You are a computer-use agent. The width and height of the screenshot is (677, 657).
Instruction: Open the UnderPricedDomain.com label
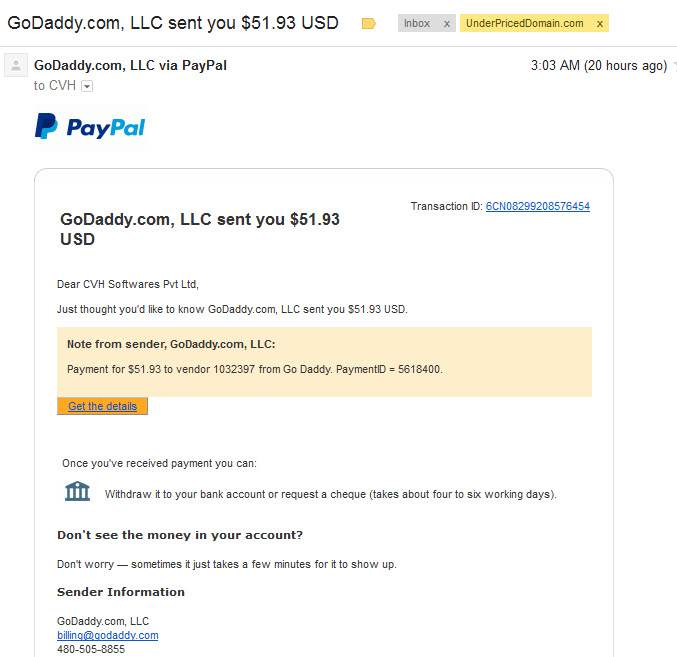tap(524, 23)
